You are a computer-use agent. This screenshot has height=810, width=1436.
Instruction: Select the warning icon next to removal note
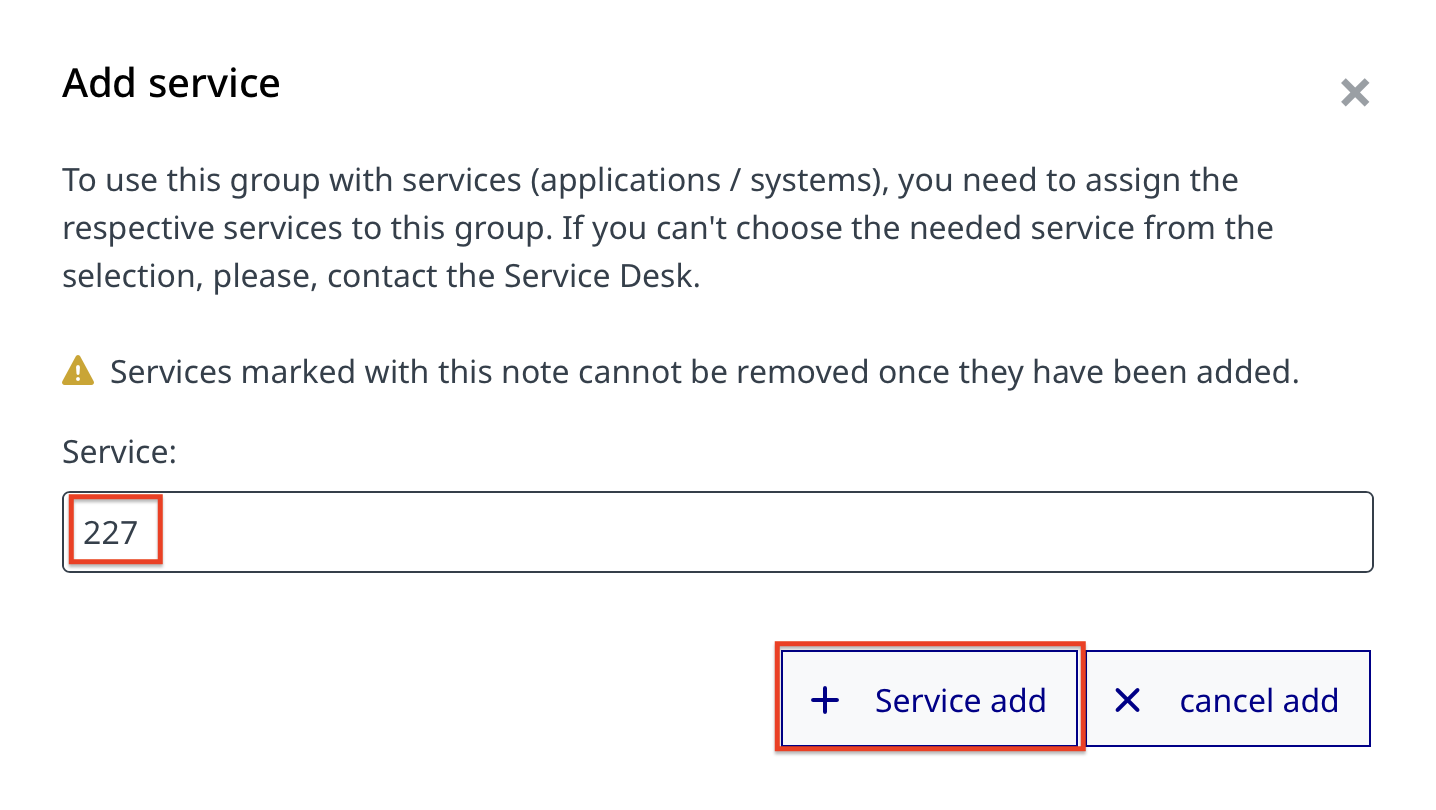[78, 370]
